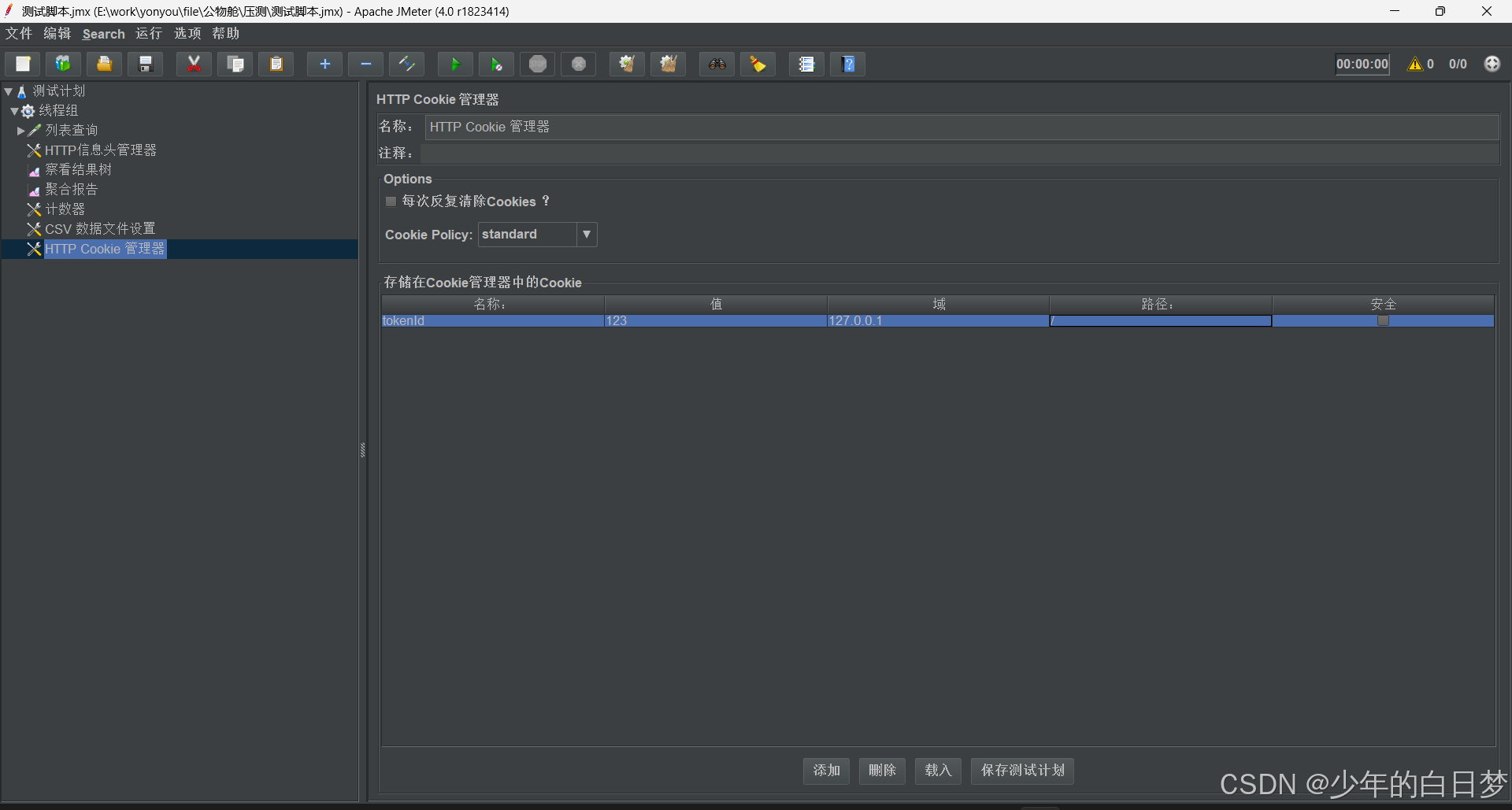Click the 名称 input field
This screenshot has width=1512, height=810.
click(x=962, y=127)
